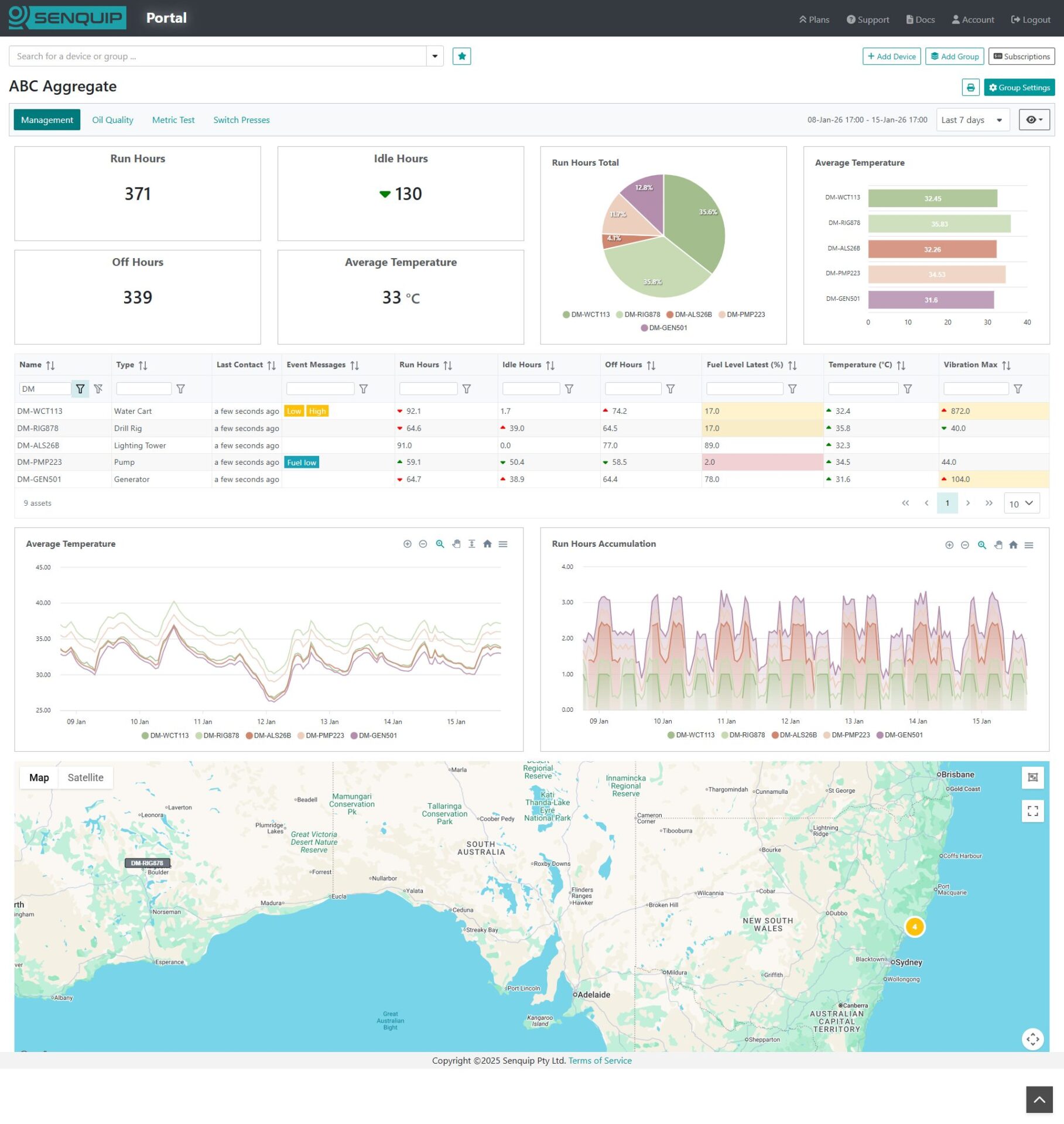Switch the map to Satellite view

click(x=85, y=777)
